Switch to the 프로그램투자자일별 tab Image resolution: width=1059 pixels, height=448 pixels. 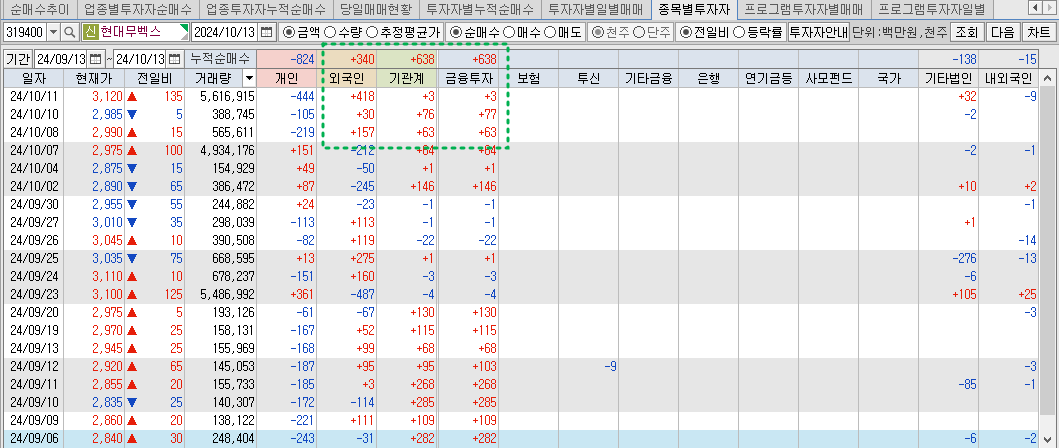coord(931,9)
